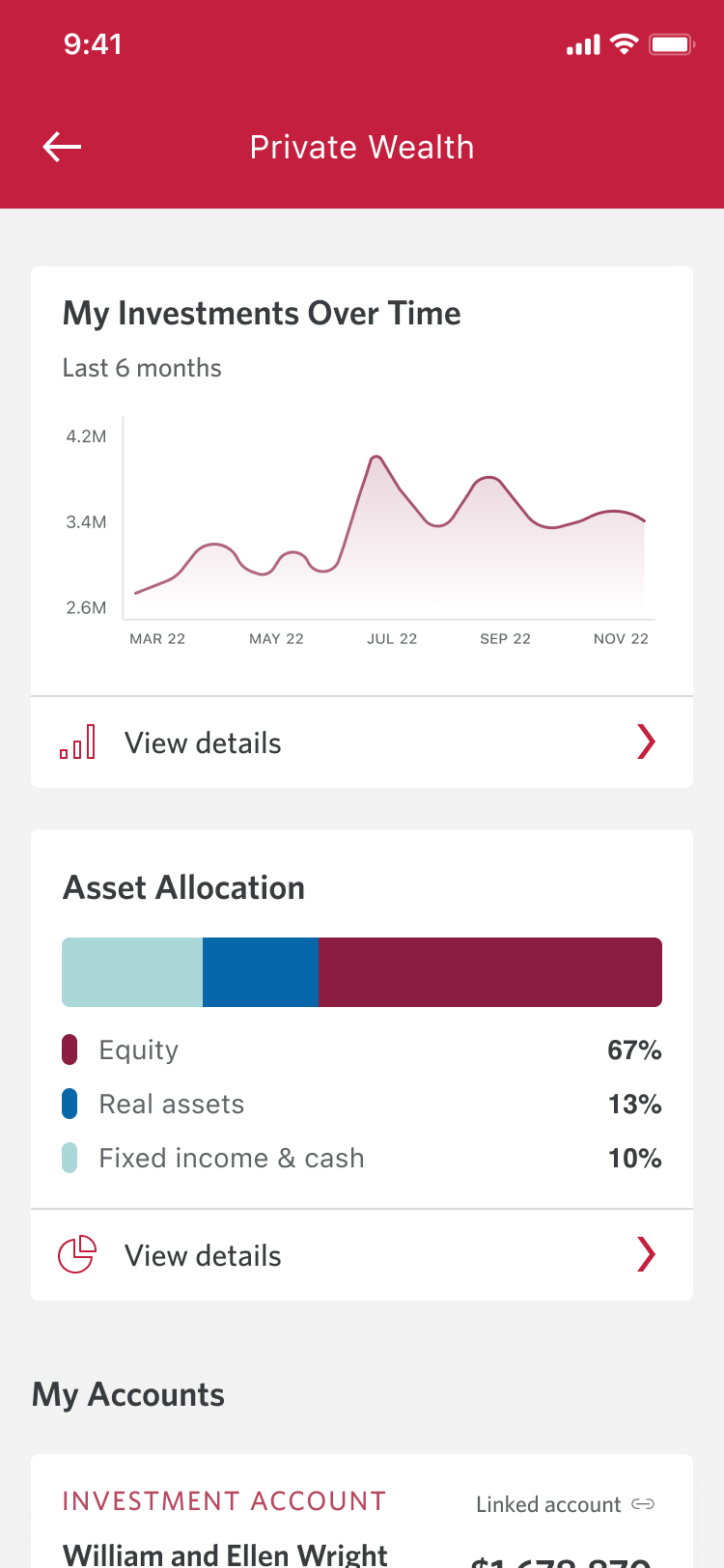Tap the Wi-Fi status icon
Screen dimensions: 724x1568
(625, 44)
